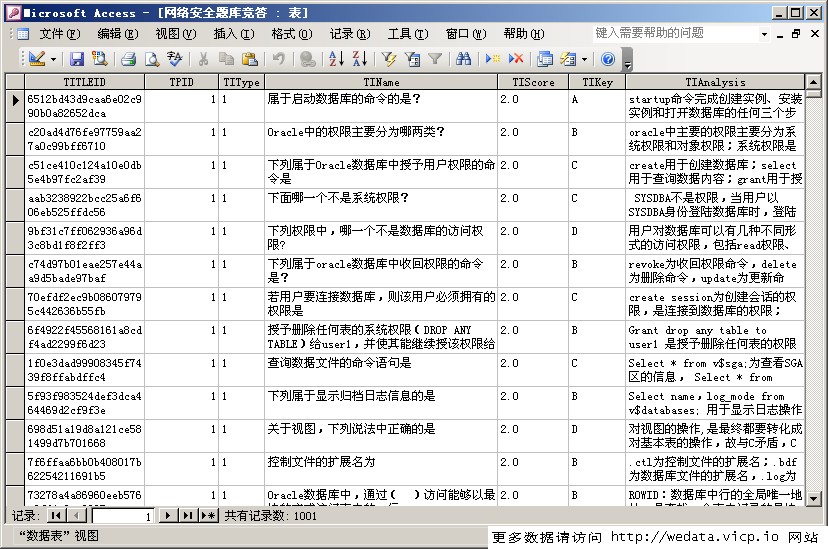Go to last record navigation button
Screen dimensions: 828x549
187,516
